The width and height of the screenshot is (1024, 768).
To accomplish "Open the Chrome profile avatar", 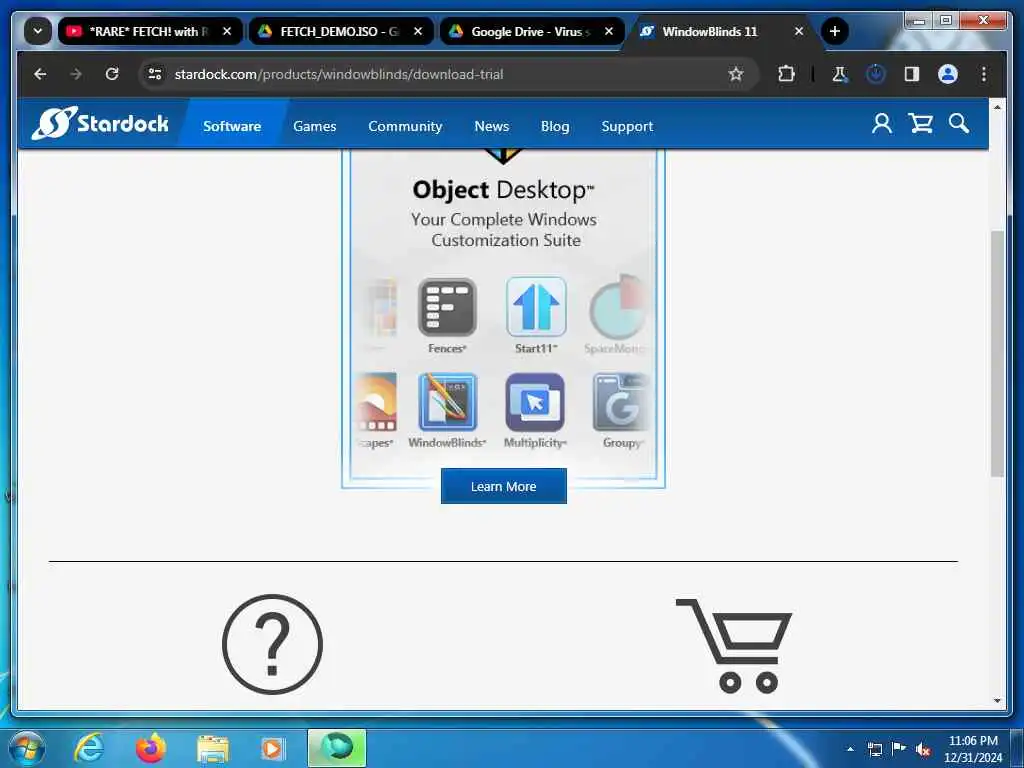I will tap(948, 74).
